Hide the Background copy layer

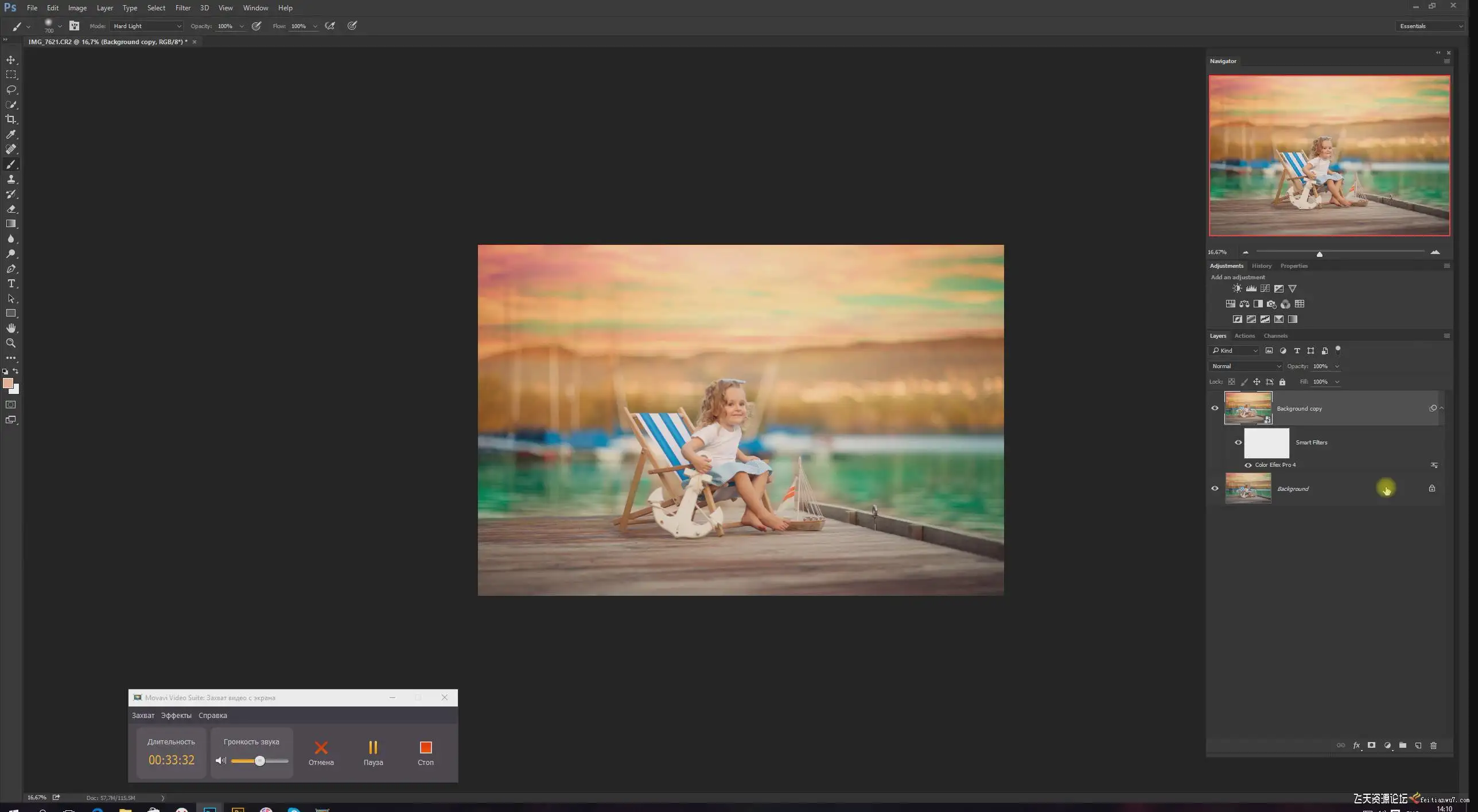point(1215,408)
